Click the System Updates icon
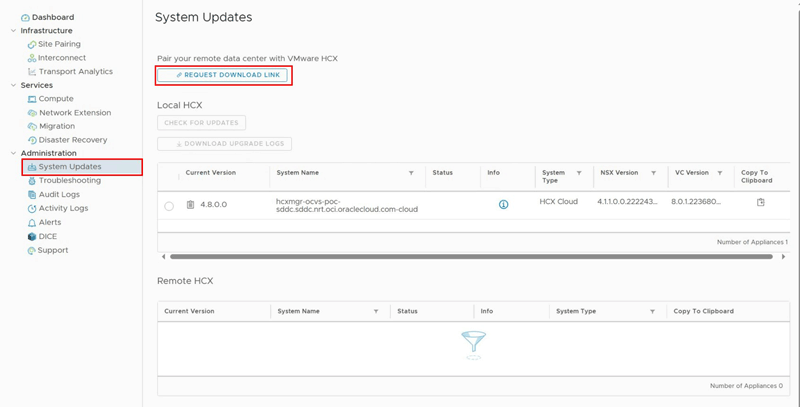The width and height of the screenshot is (800, 407). pos(32,167)
